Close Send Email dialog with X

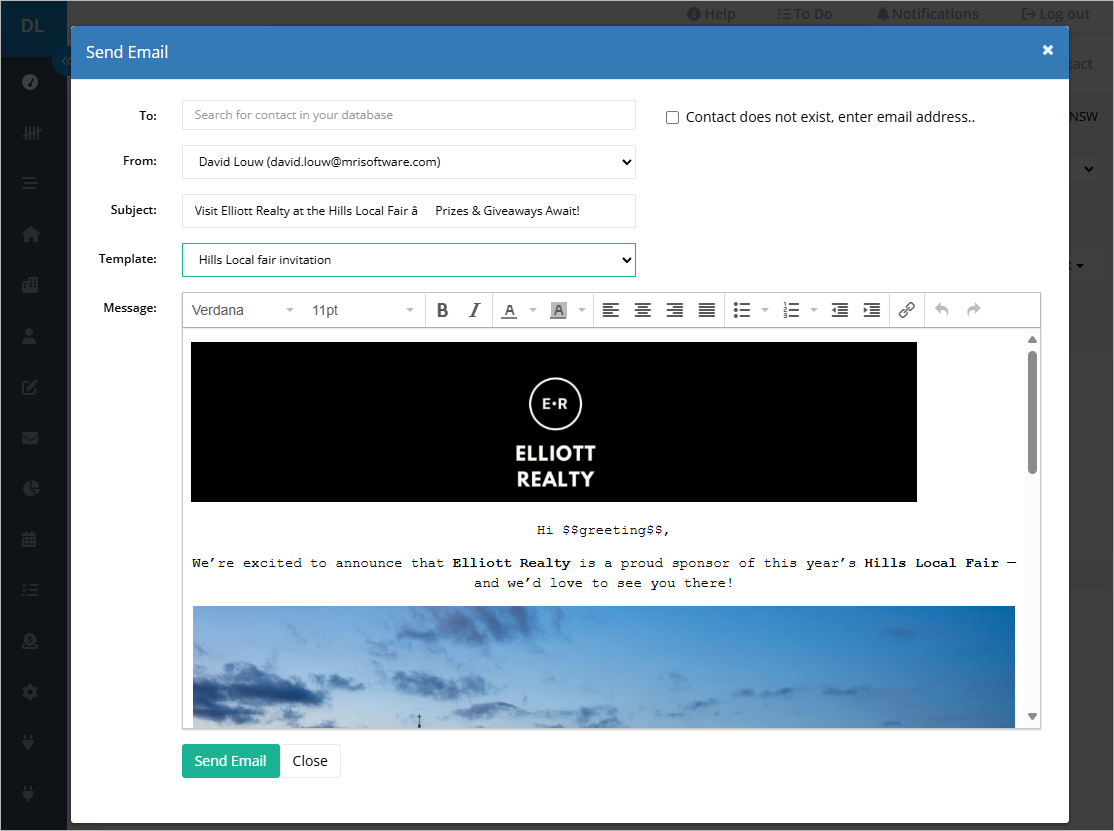tap(1047, 50)
